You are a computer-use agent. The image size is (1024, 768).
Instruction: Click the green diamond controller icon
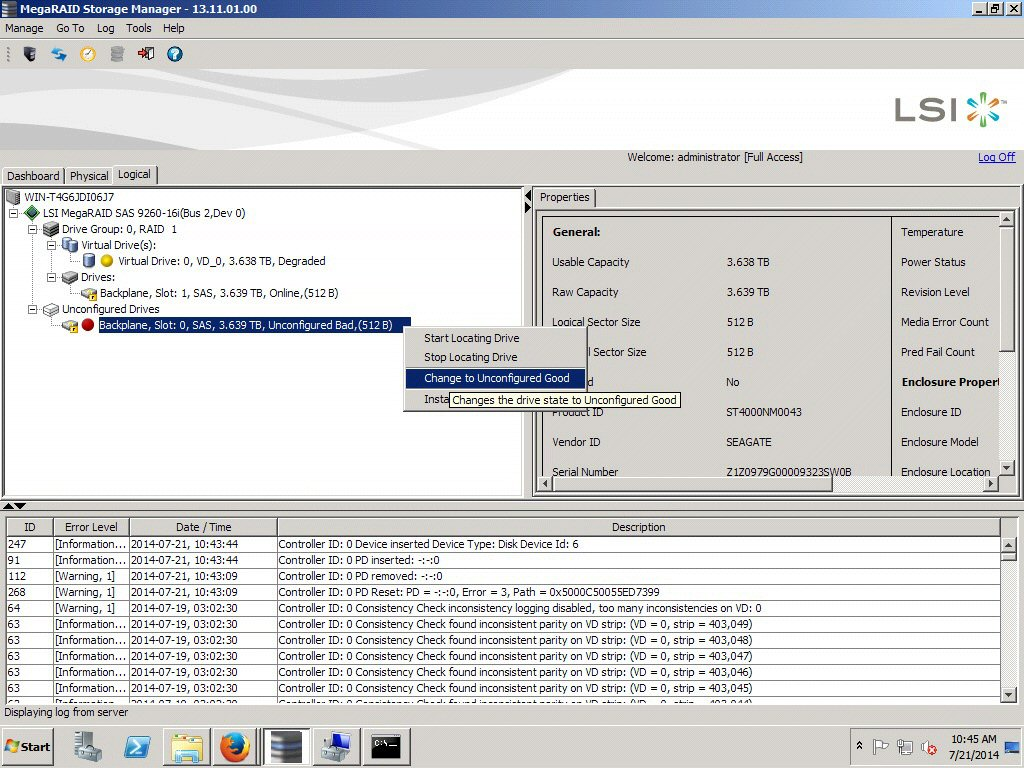coord(31,213)
